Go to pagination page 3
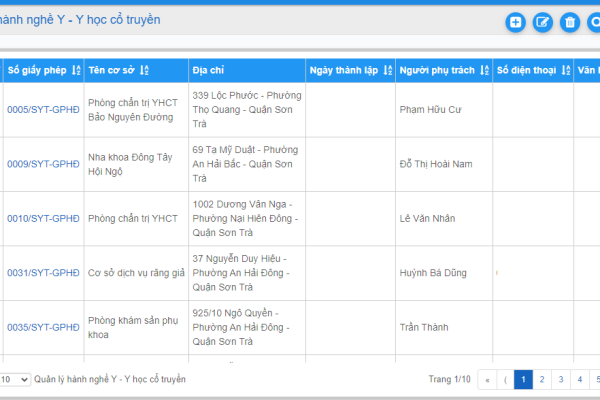600x400 pixels. pyautogui.click(x=561, y=379)
